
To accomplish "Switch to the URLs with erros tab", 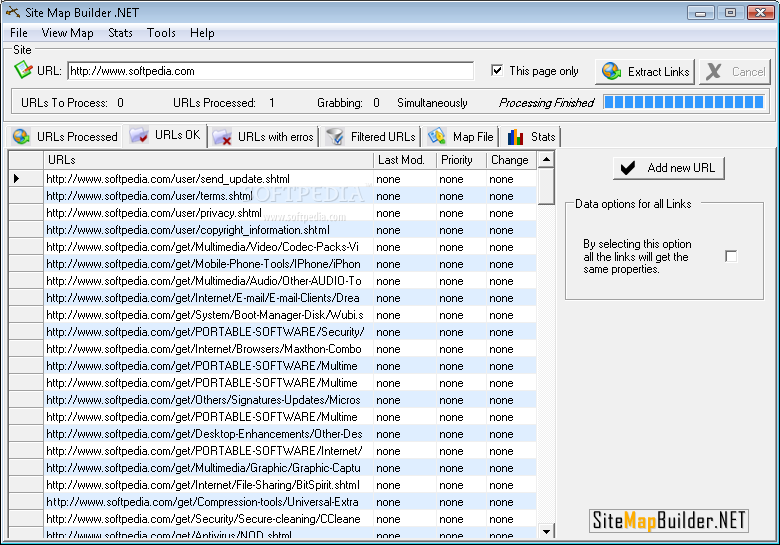I will pyautogui.click(x=263, y=137).
